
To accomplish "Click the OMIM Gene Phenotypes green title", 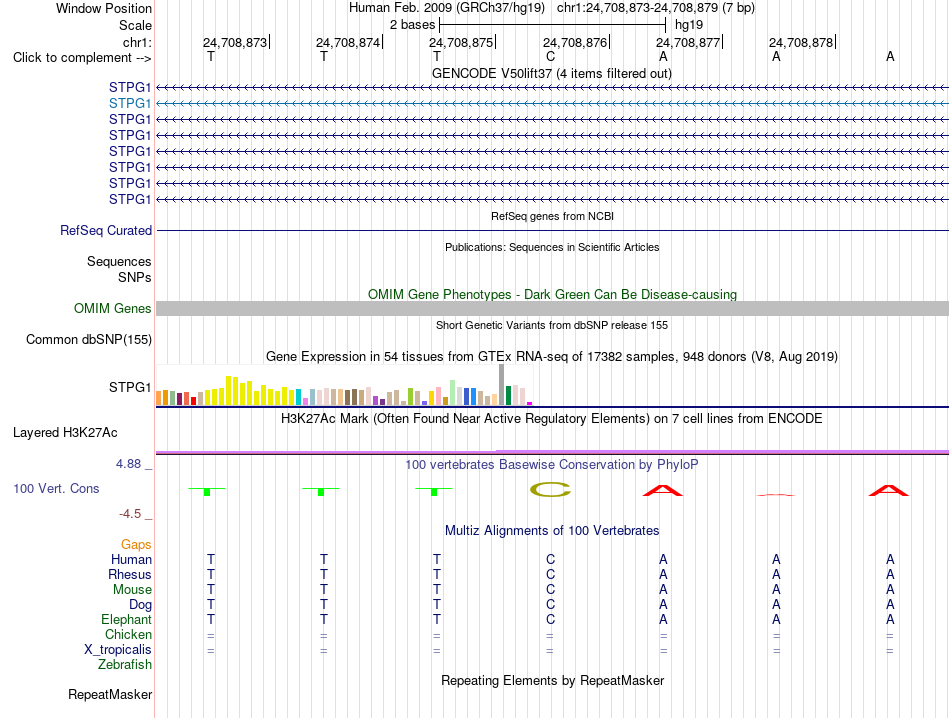I will coord(552,294).
